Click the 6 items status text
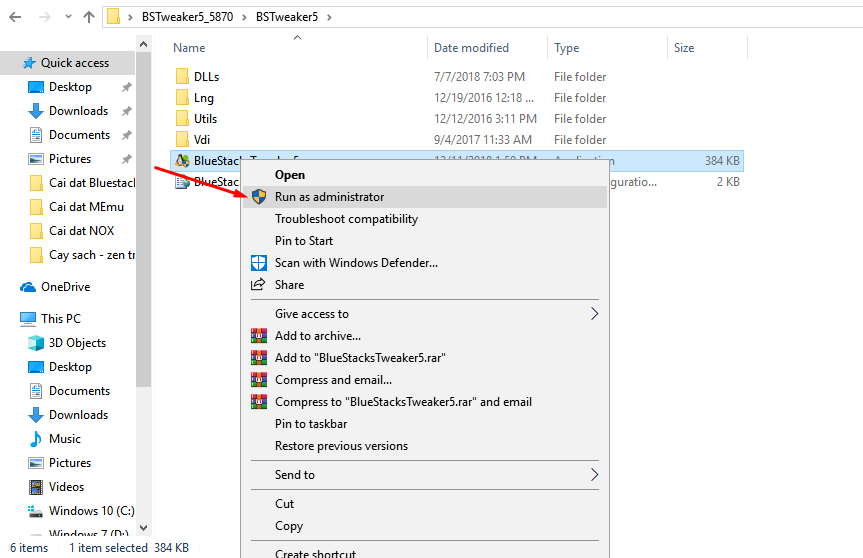Viewport: 863px width, 558px height. click(x=29, y=548)
